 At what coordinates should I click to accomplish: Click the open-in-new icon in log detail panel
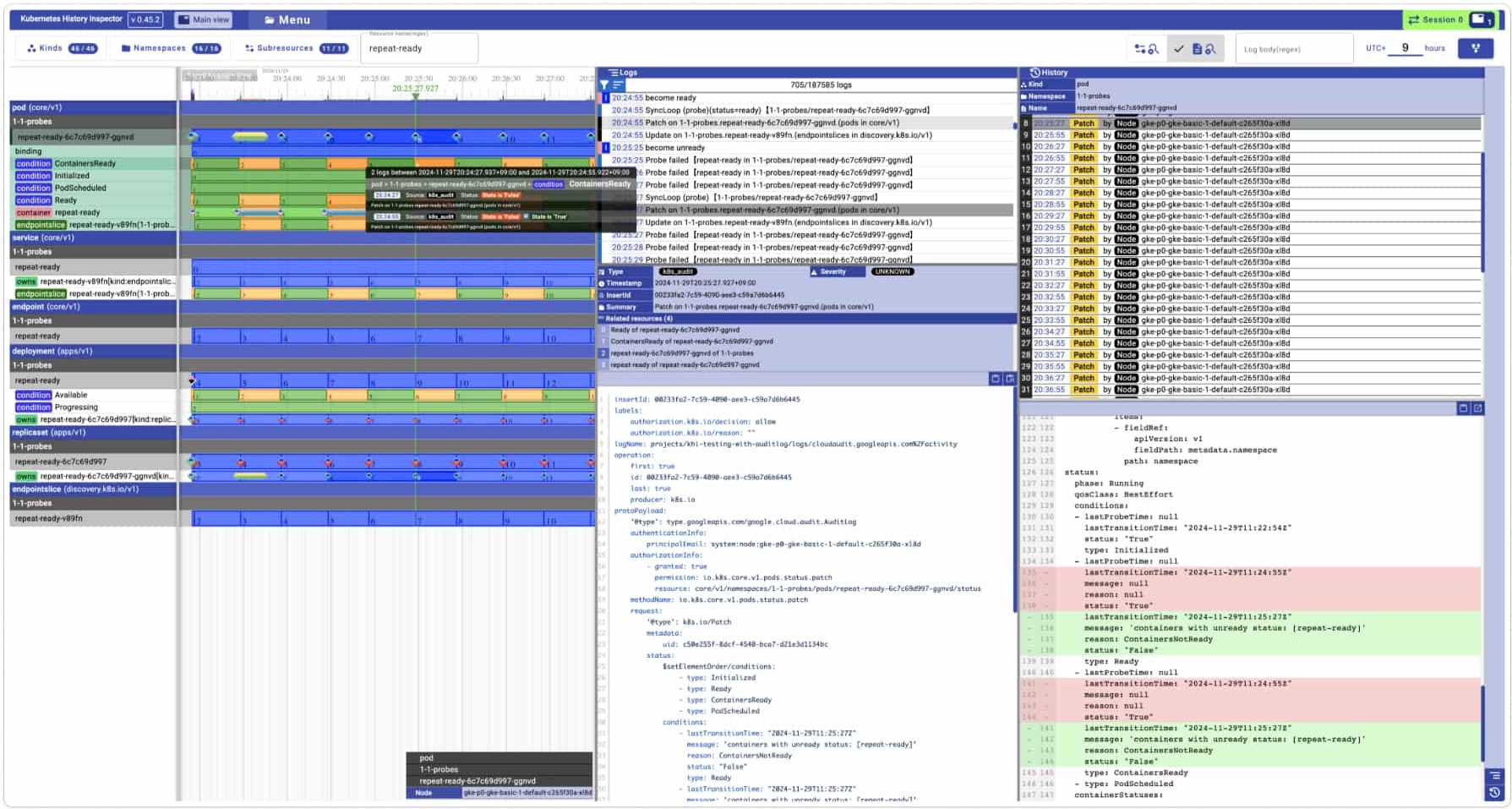click(x=1011, y=379)
